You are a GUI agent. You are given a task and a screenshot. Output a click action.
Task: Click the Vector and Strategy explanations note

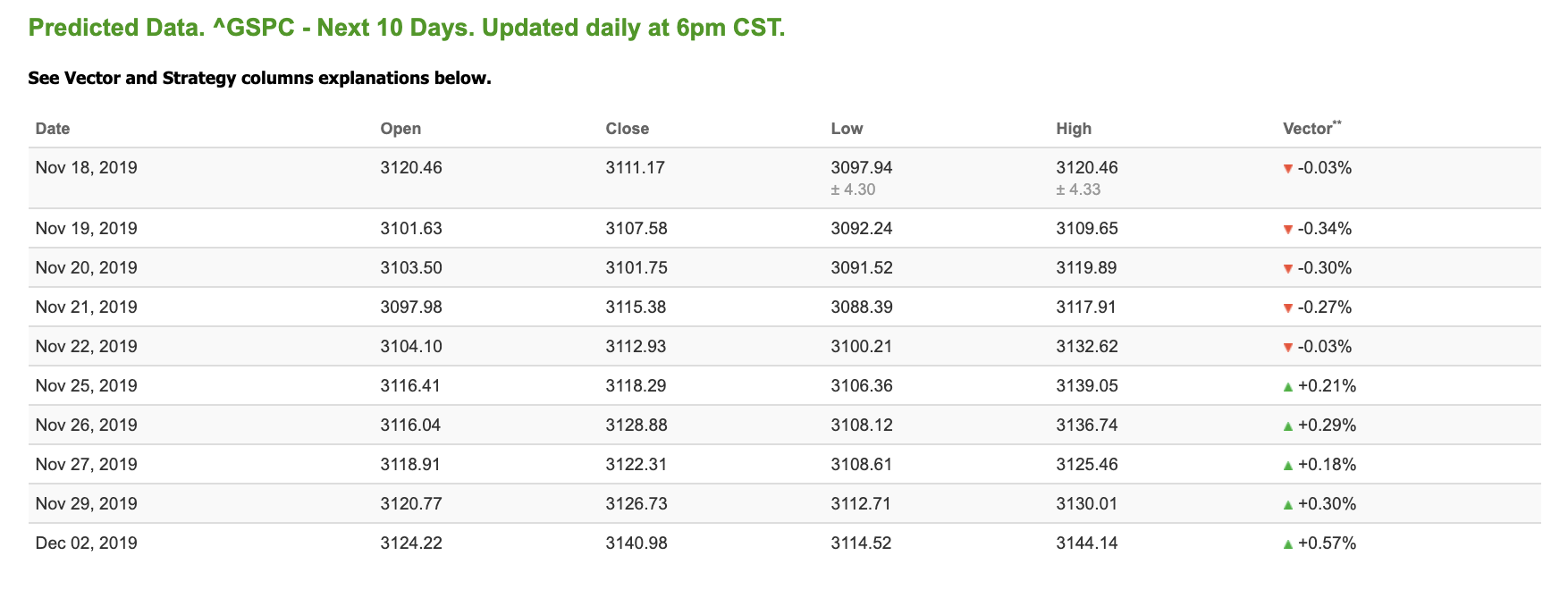point(259,78)
